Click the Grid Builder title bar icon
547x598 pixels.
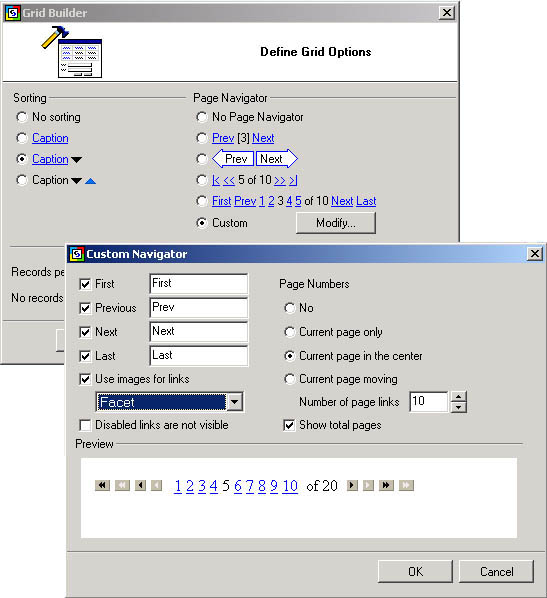coord(13,13)
